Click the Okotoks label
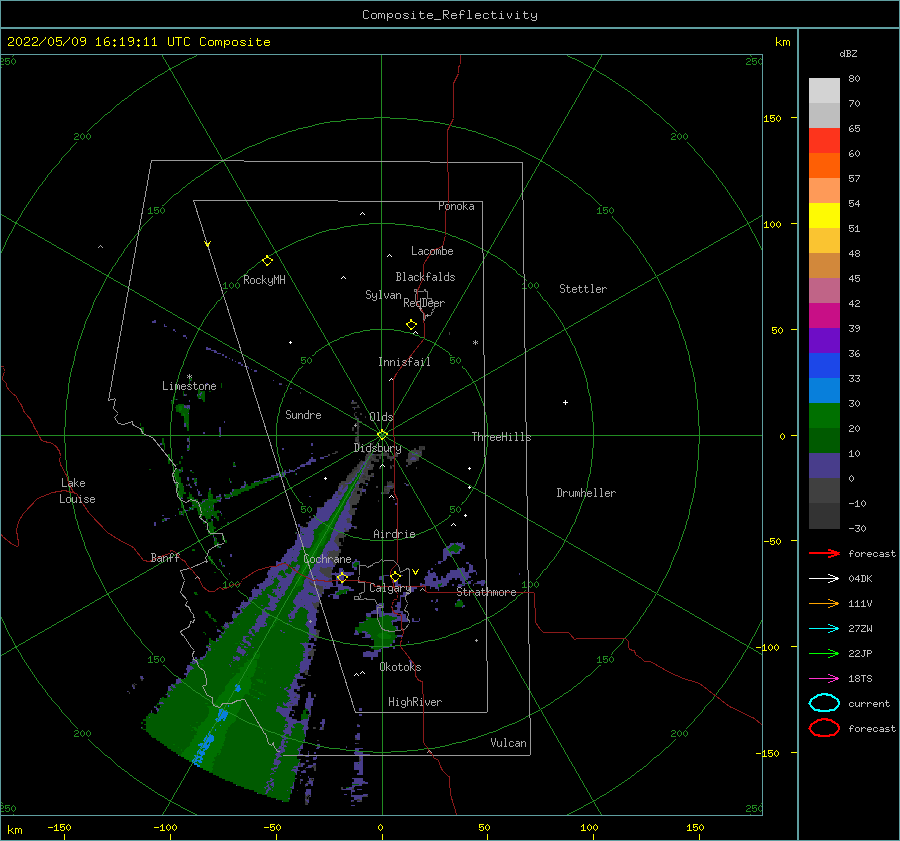The image size is (900, 841). coord(400,667)
